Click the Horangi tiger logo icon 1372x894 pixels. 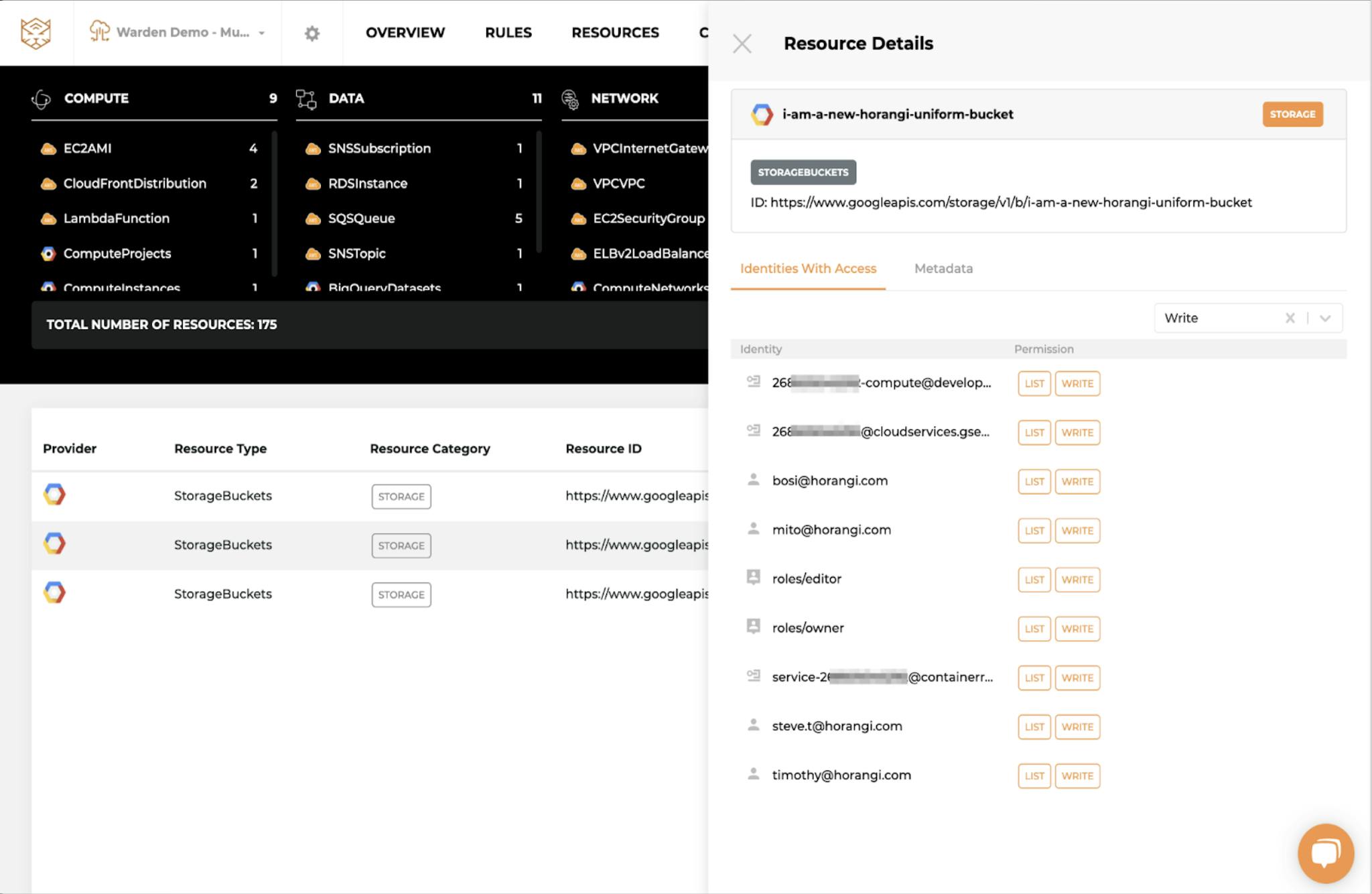pos(36,33)
